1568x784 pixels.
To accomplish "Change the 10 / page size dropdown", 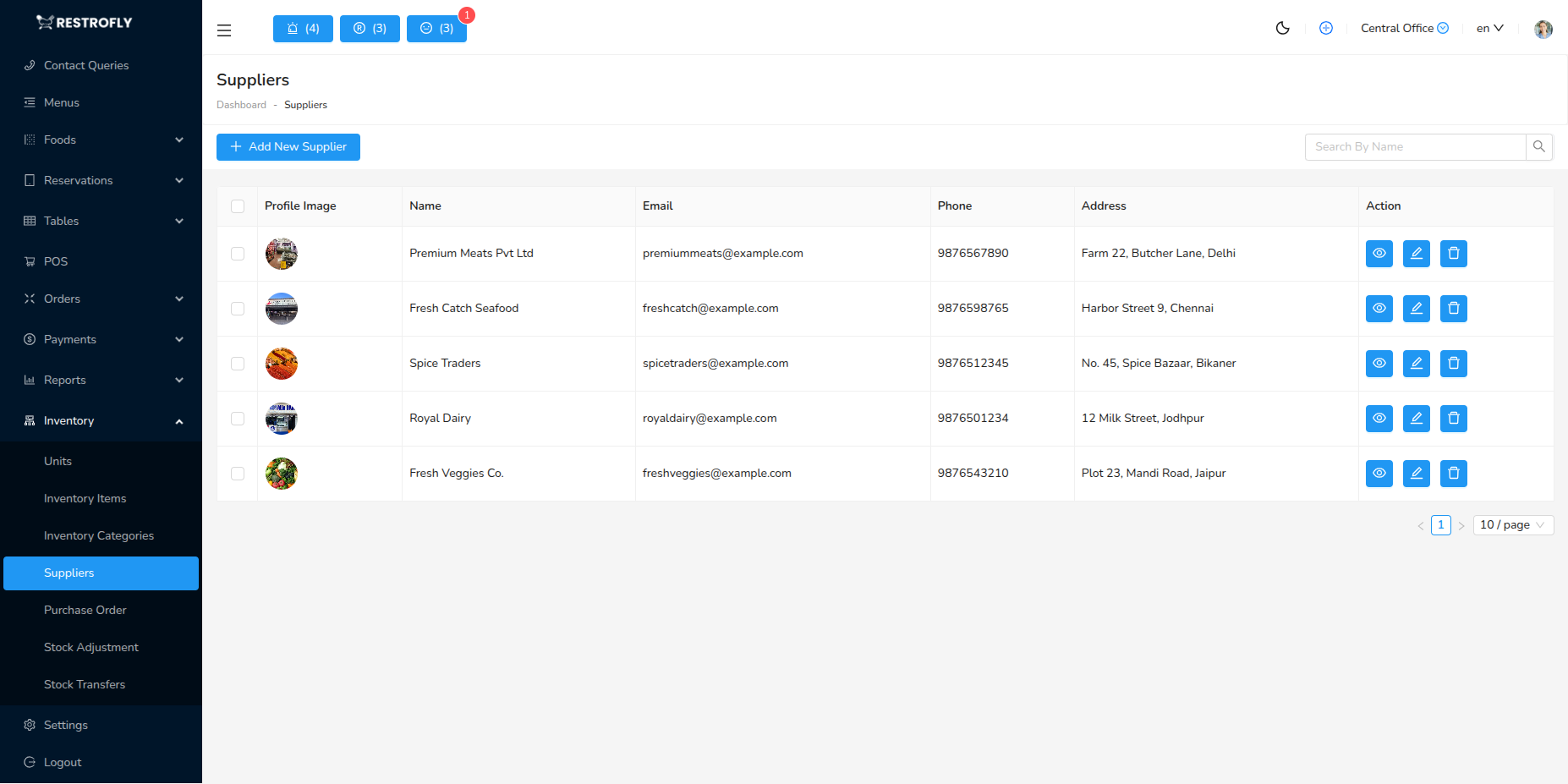I will (x=1512, y=524).
